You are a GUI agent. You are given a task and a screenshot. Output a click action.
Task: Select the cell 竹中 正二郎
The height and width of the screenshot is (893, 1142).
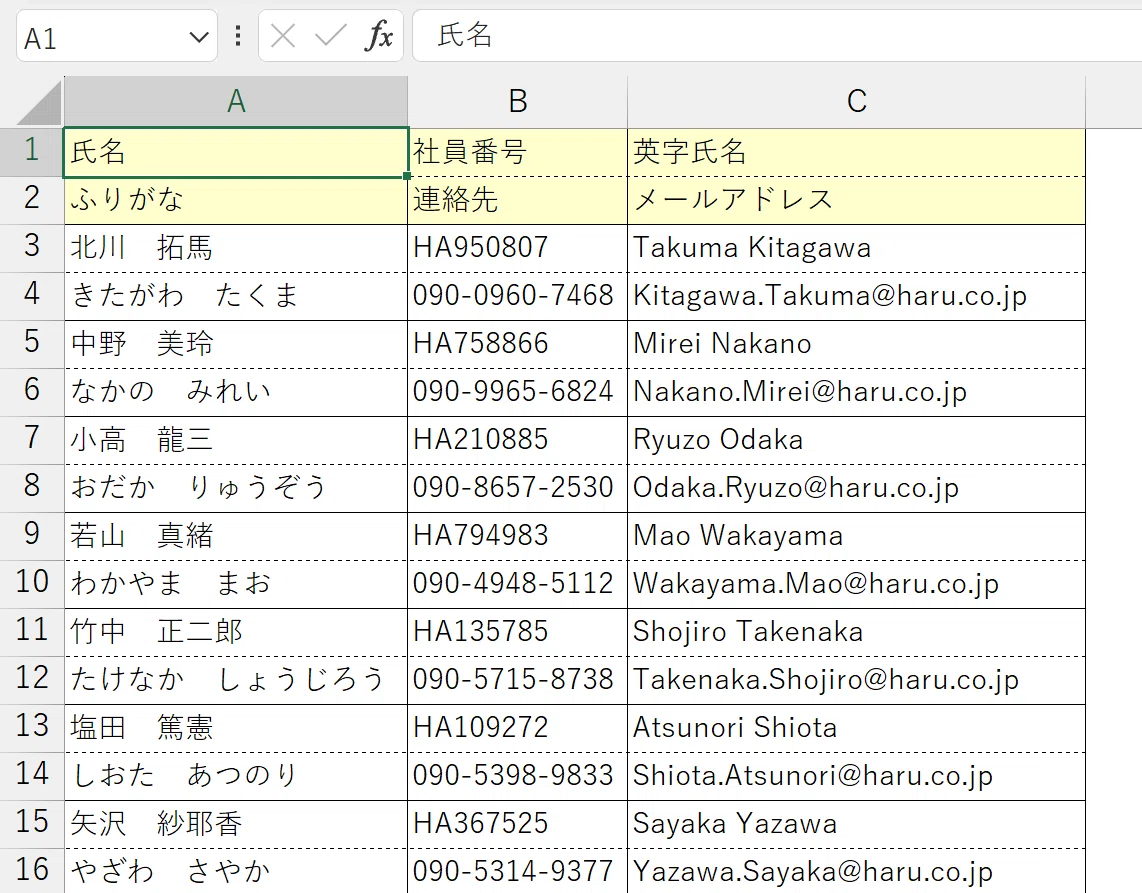click(x=236, y=633)
